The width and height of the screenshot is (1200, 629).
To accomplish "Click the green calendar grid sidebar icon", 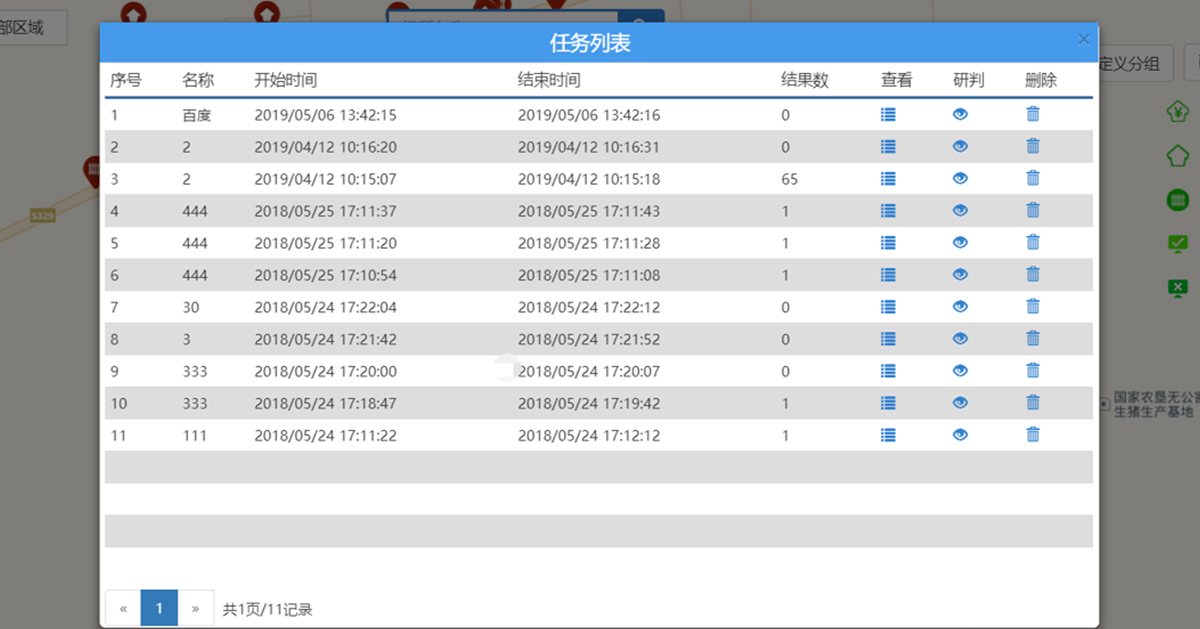I will coord(1178,200).
